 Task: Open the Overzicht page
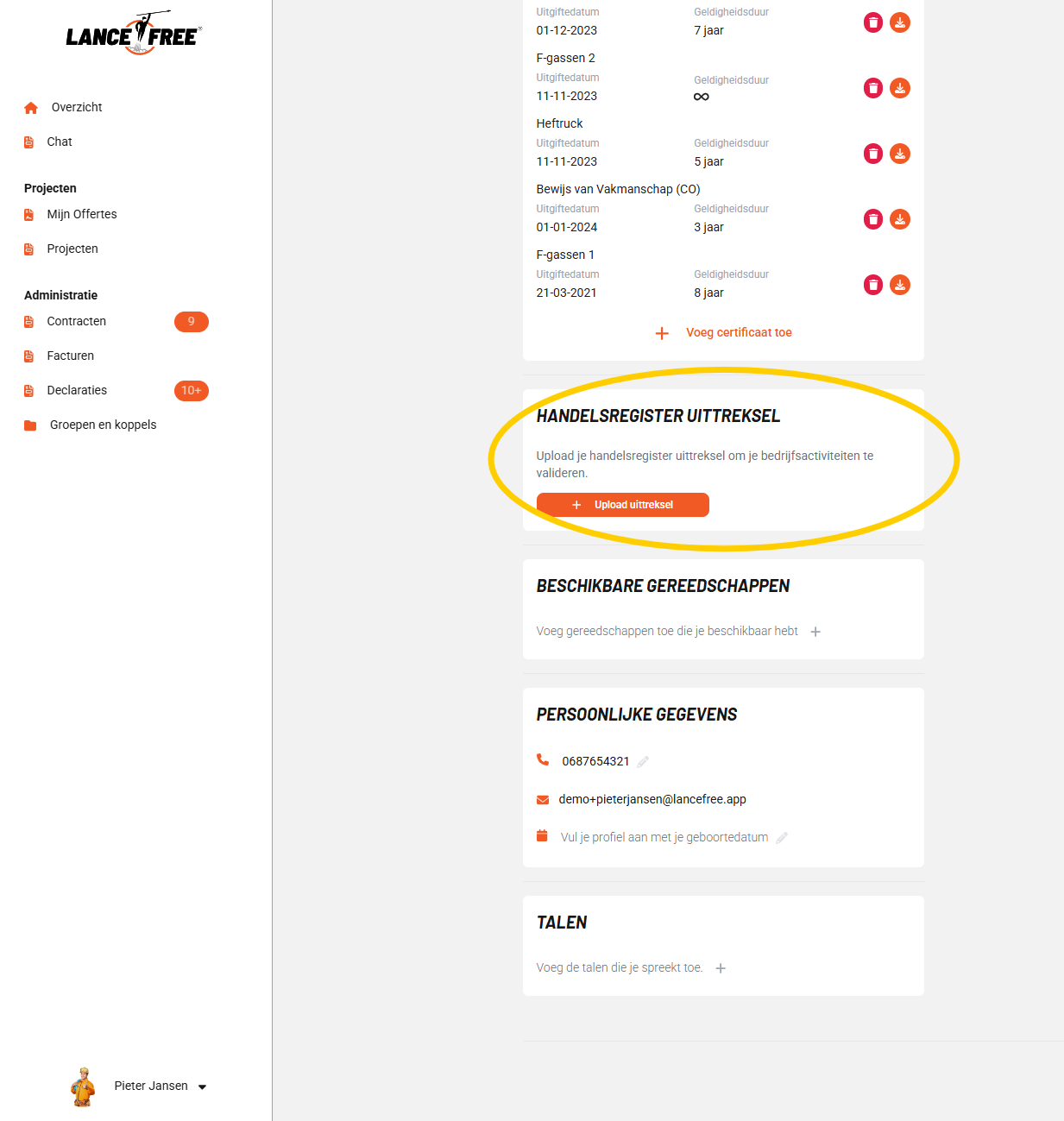[x=76, y=107]
